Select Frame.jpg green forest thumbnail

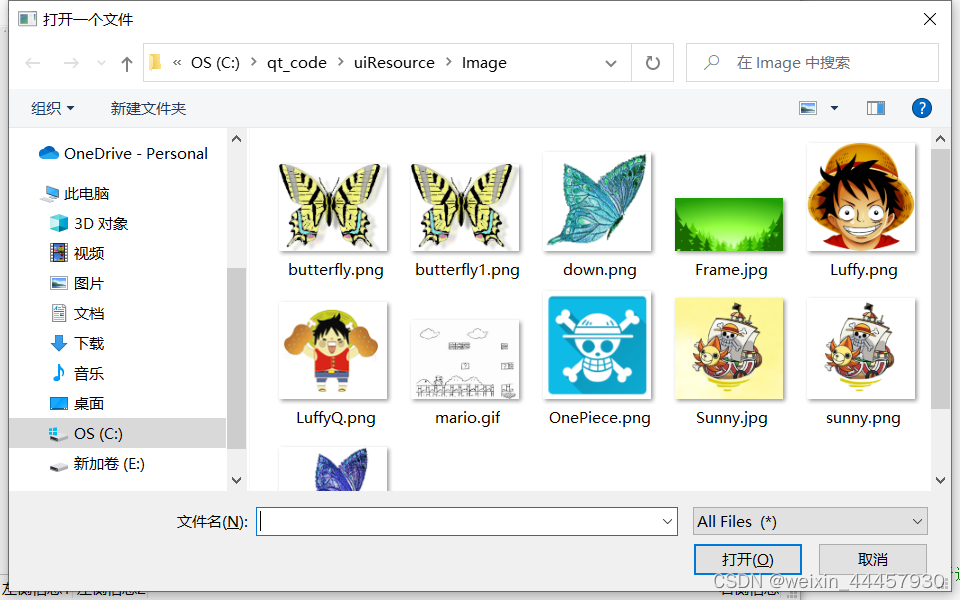click(729, 224)
